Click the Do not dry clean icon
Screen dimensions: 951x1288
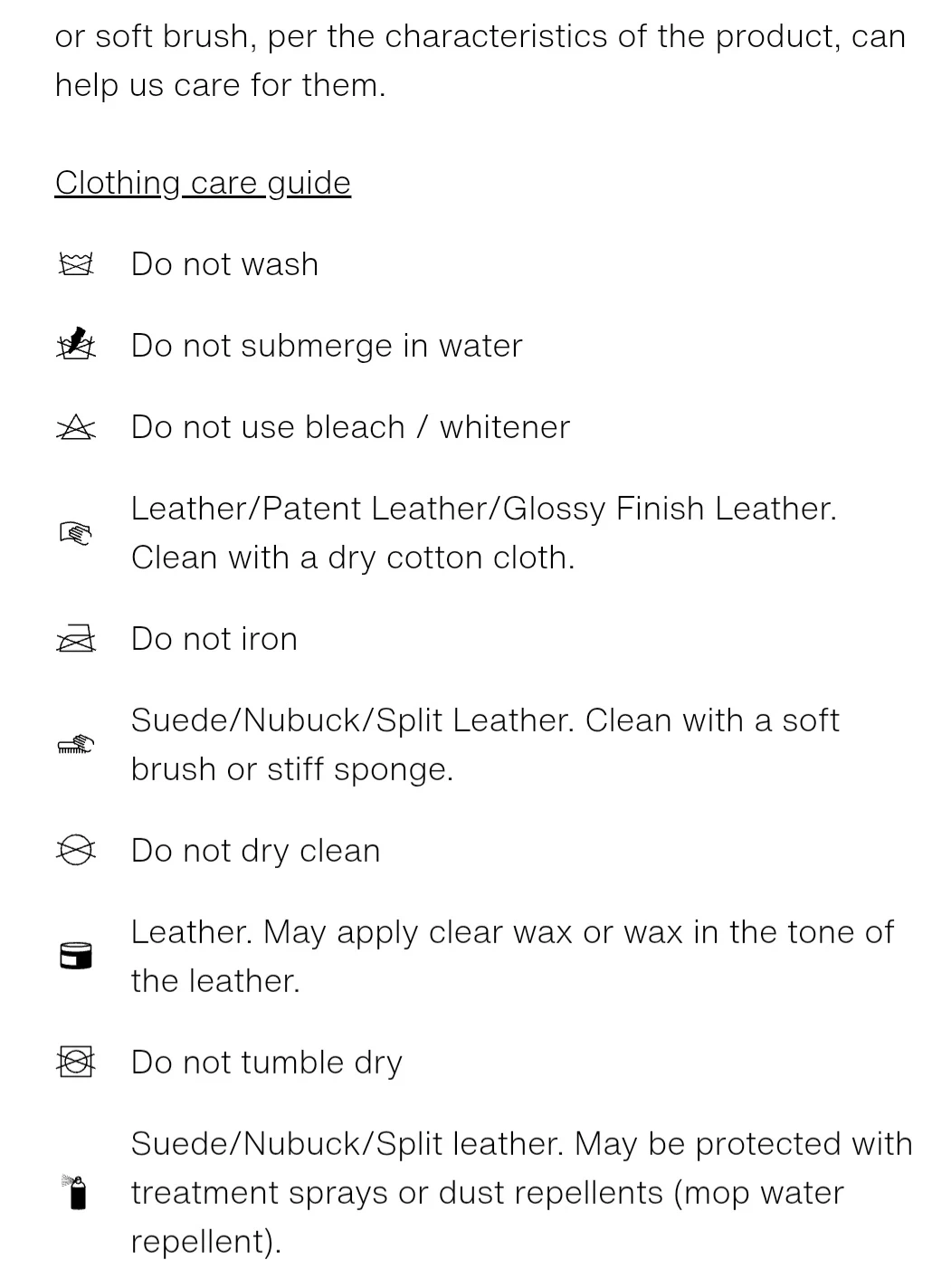76,851
